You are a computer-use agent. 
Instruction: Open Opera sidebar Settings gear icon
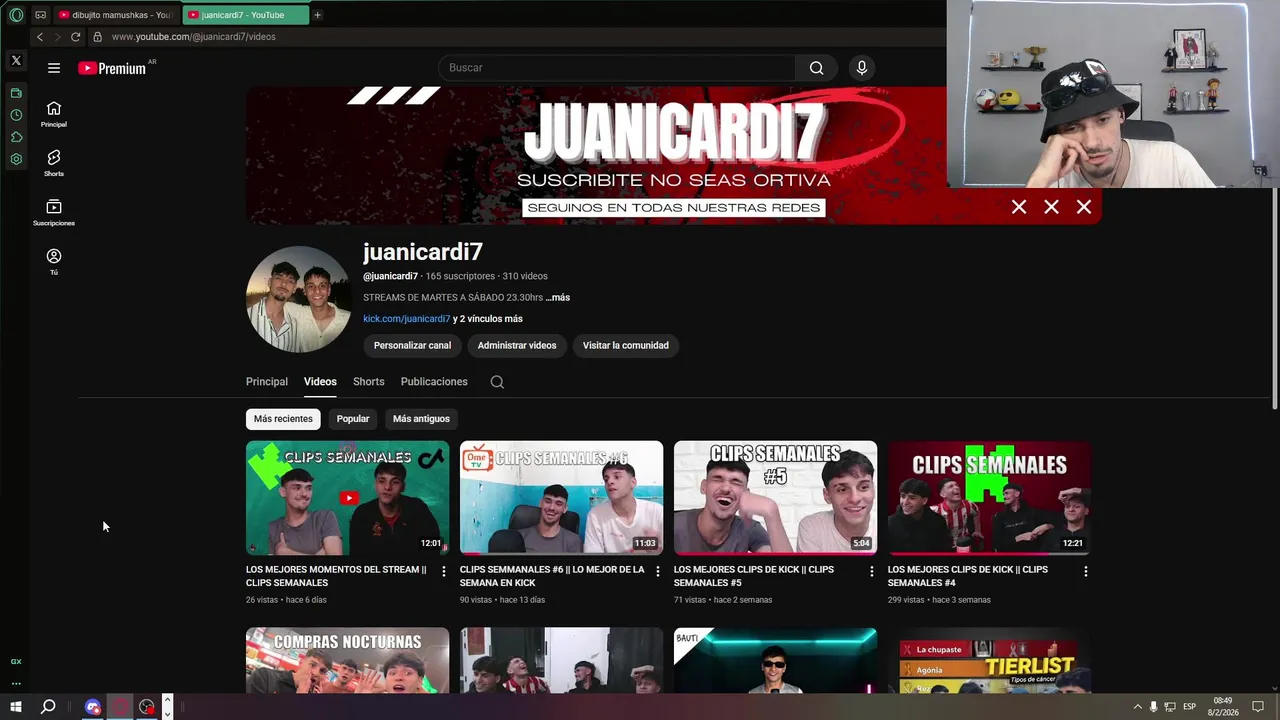(x=16, y=159)
